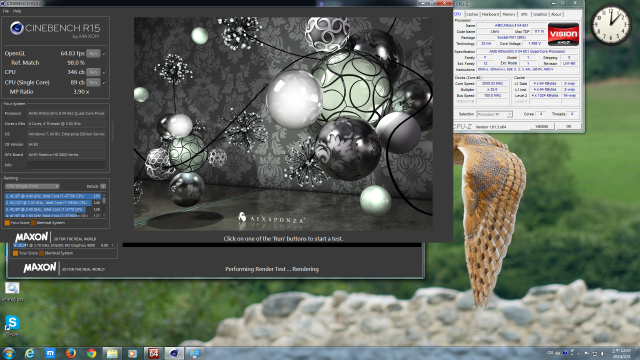This screenshot has width=640, height=360.
Task: Open the Cinebench Help menu
Action: 17,11
